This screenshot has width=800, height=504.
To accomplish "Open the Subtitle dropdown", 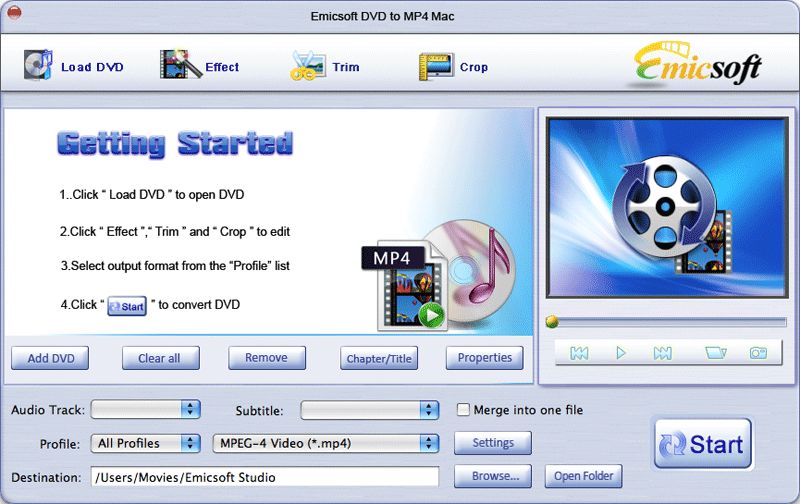I will [x=370, y=410].
